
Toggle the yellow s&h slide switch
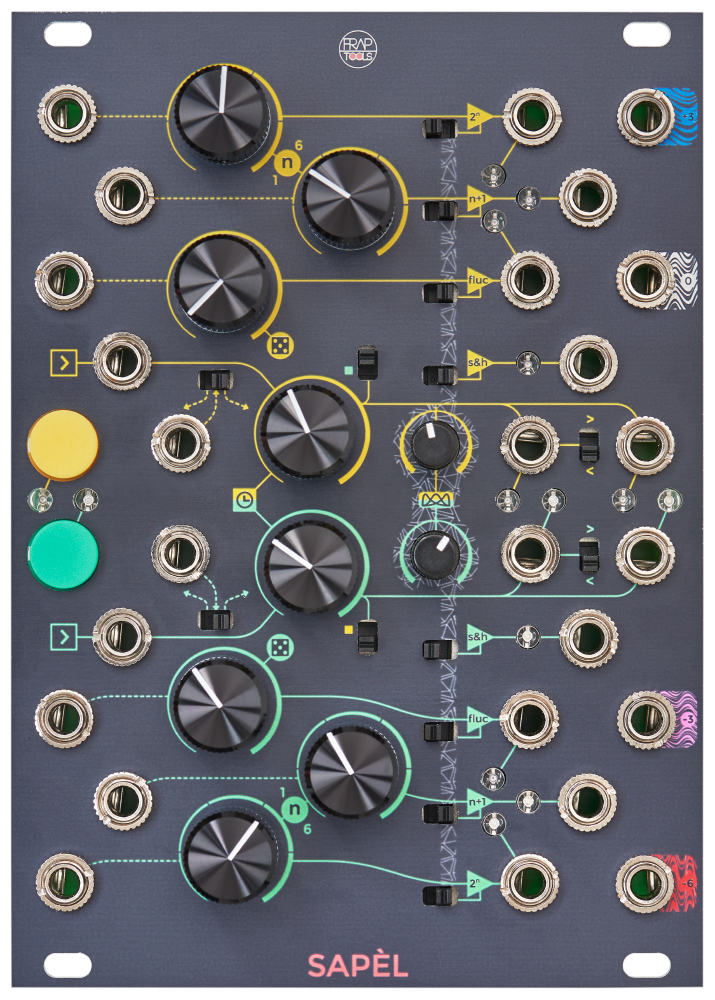click(437, 374)
